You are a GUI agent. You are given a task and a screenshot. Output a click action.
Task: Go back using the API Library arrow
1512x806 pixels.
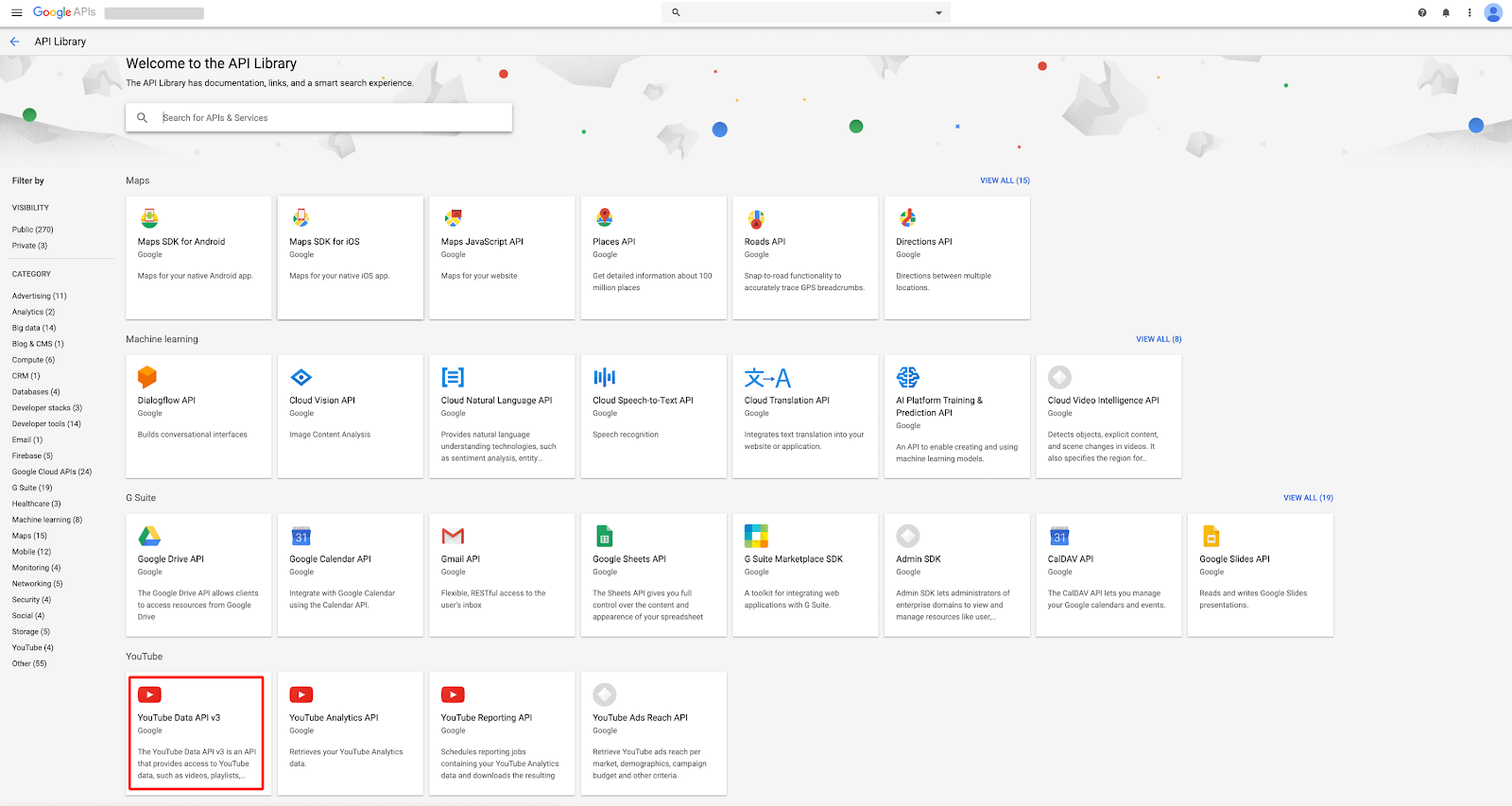(x=14, y=42)
